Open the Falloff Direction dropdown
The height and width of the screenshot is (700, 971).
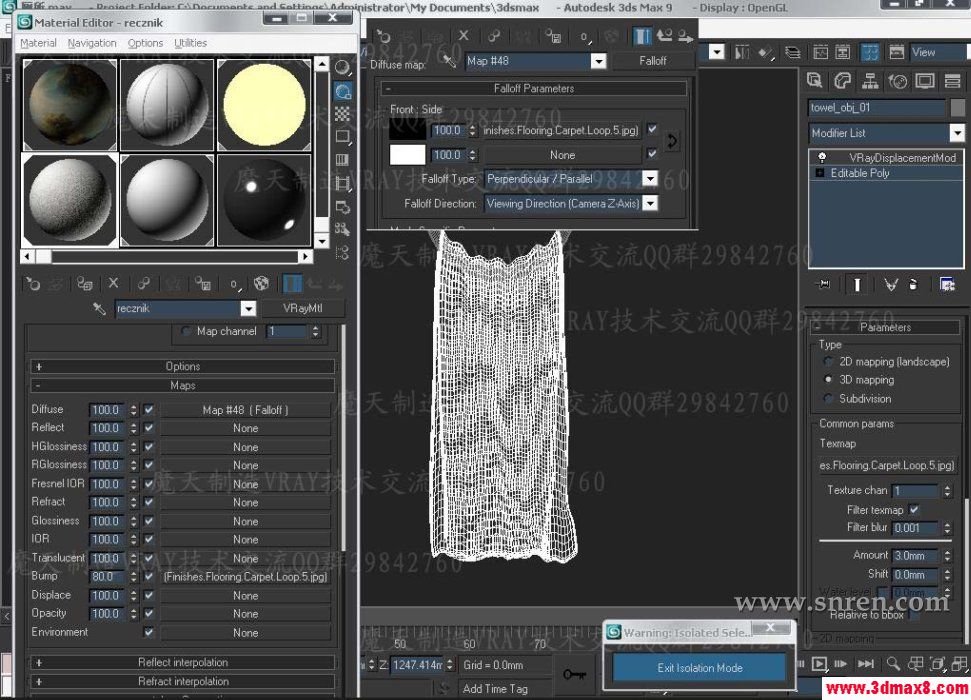click(x=651, y=202)
